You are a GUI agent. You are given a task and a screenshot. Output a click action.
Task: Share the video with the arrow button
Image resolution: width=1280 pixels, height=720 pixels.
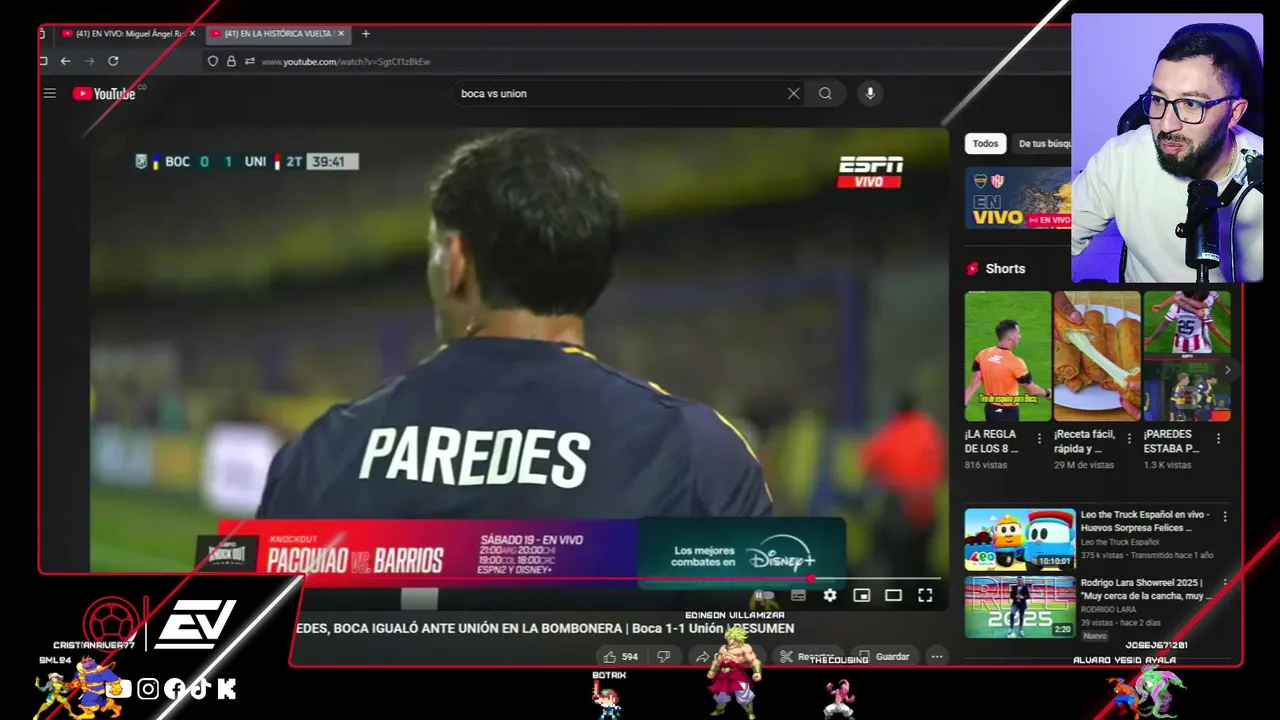pos(702,657)
